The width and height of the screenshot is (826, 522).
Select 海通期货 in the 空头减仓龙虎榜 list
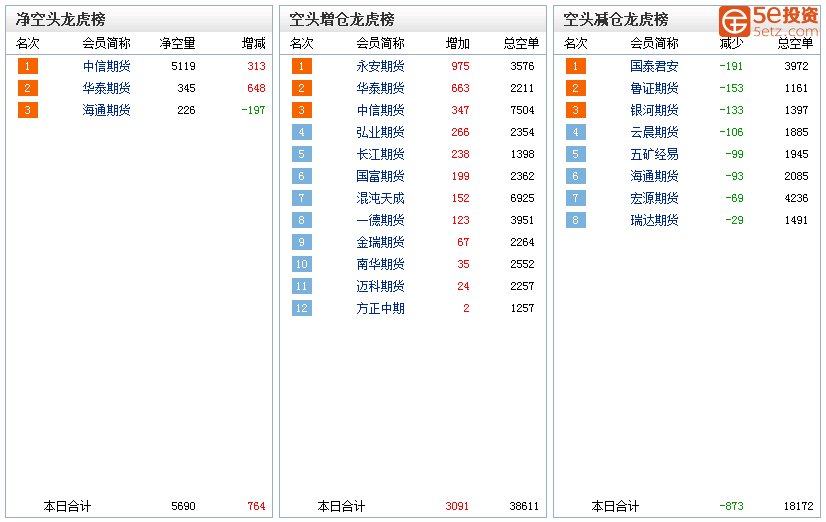654,176
